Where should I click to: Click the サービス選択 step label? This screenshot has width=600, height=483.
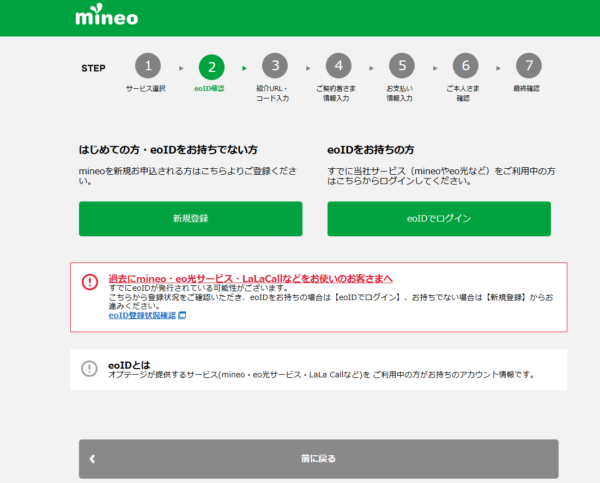coord(146,88)
